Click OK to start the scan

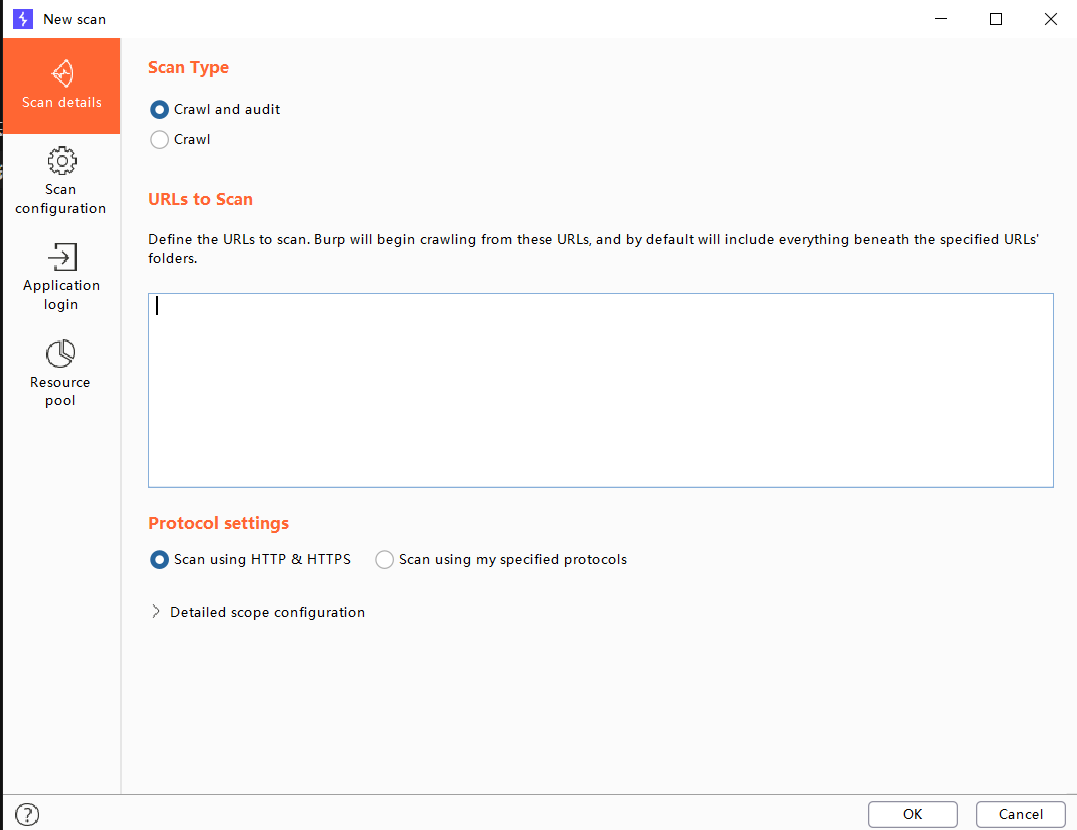click(x=912, y=814)
